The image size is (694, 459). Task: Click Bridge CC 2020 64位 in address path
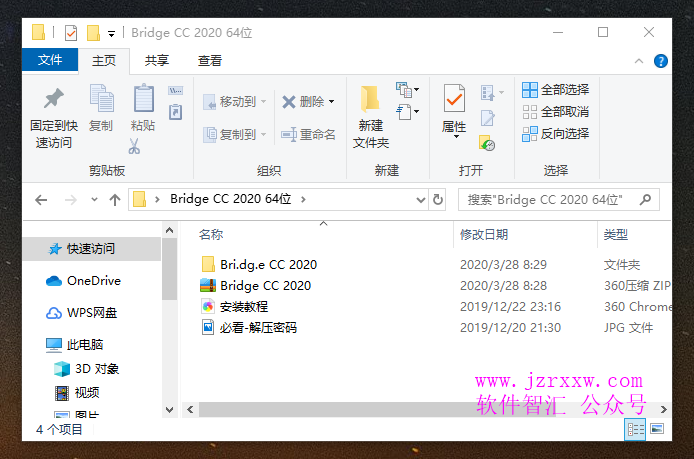(x=231, y=199)
